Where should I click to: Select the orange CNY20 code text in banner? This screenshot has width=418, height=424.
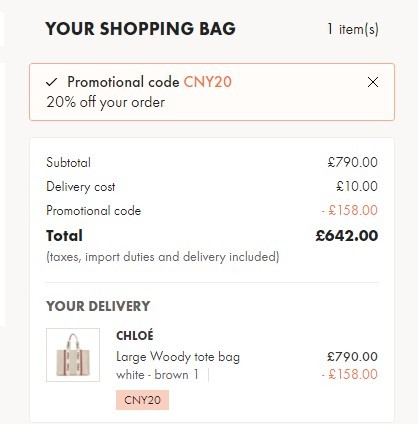pos(208,82)
